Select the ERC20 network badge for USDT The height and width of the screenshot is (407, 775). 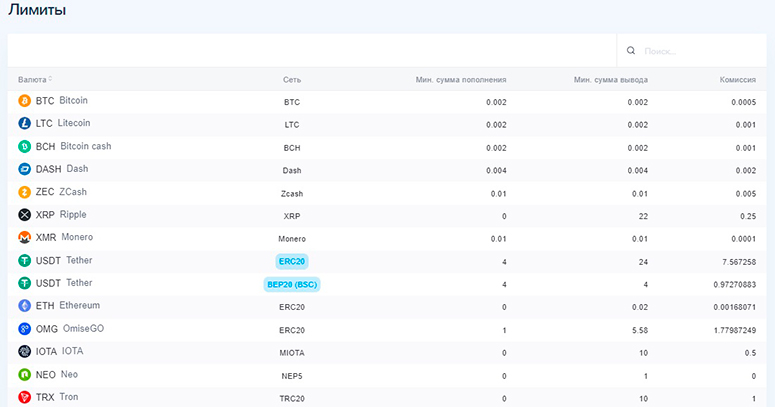292,261
